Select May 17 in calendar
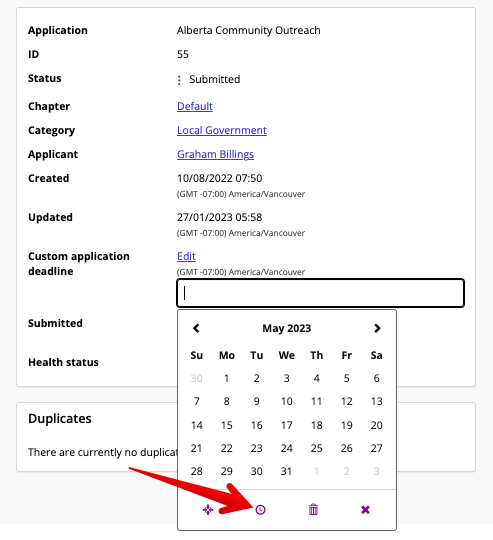The height and width of the screenshot is (540, 493). [x=287, y=425]
